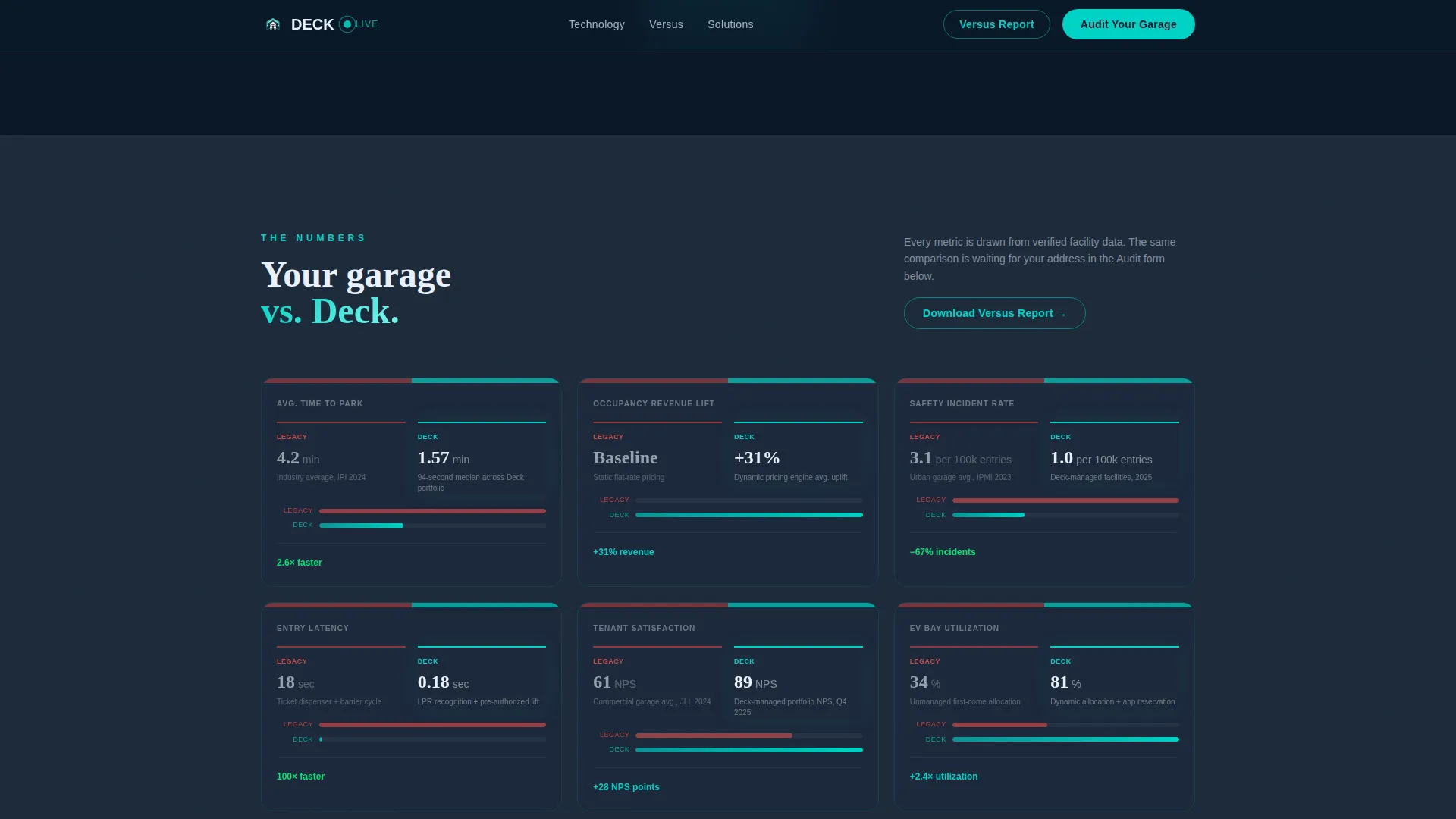Open the Versus nav item

coord(666,24)
